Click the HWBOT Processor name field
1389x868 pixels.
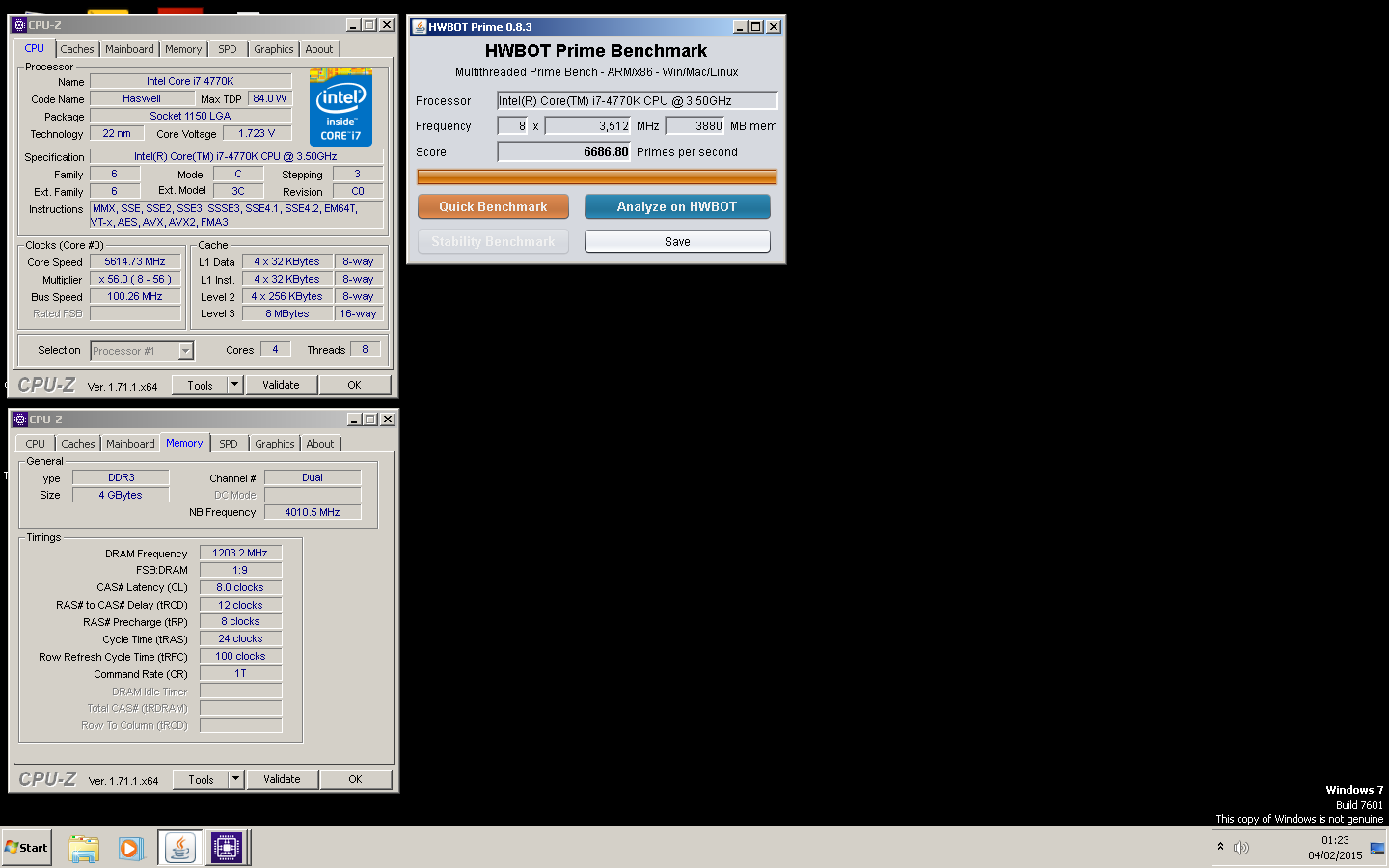click(x=638, y=100)
